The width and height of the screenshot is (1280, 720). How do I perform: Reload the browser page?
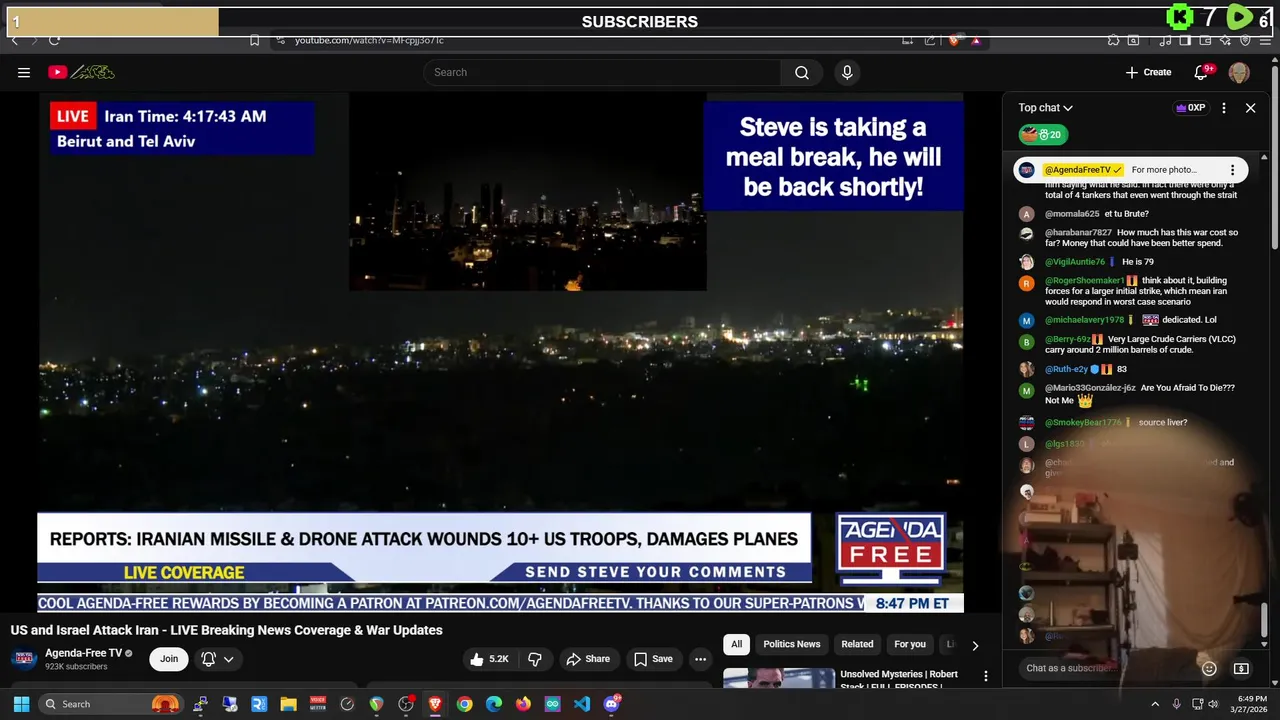coord(54,40)
